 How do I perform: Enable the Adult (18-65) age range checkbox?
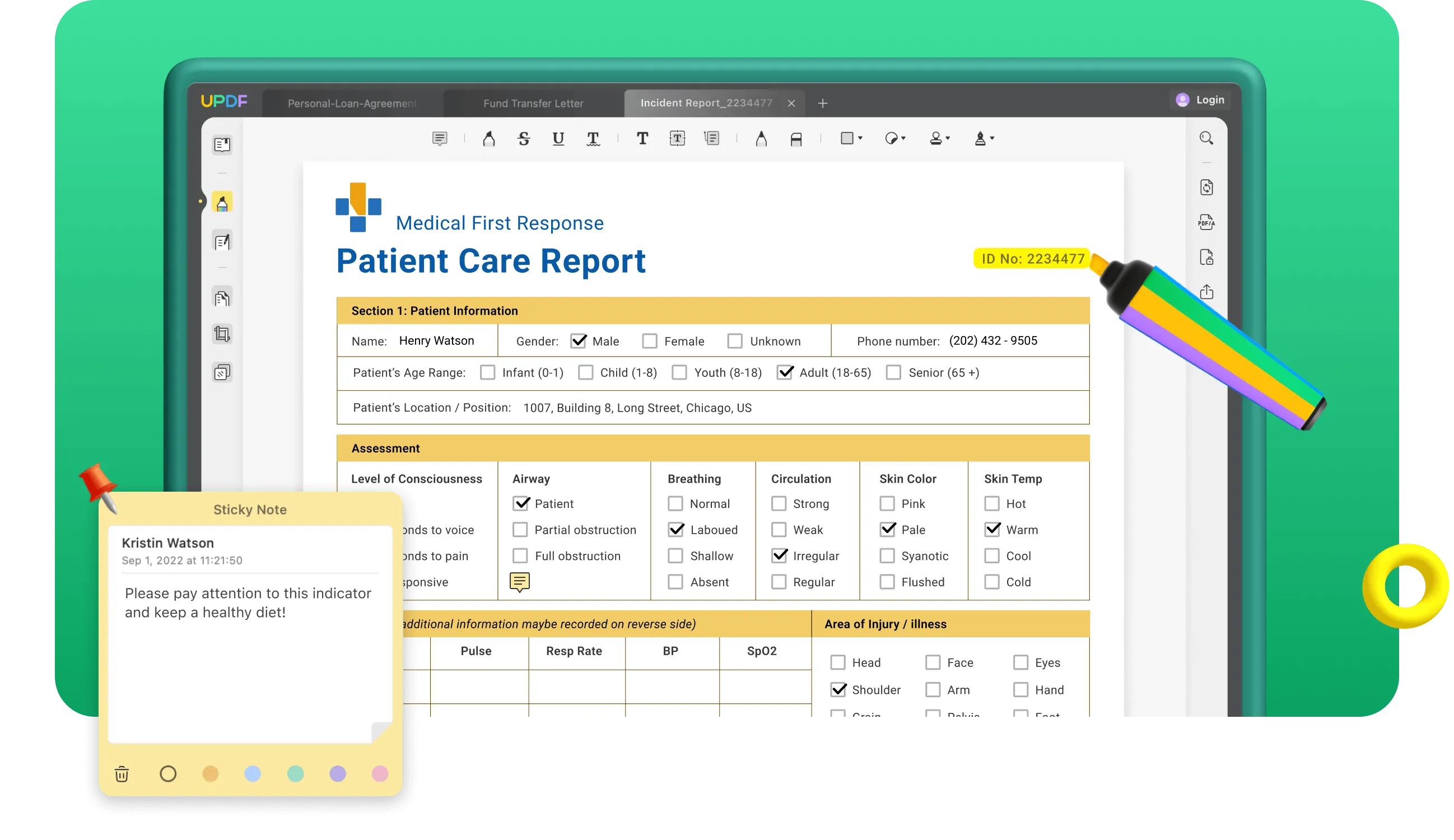pos(784,372)
